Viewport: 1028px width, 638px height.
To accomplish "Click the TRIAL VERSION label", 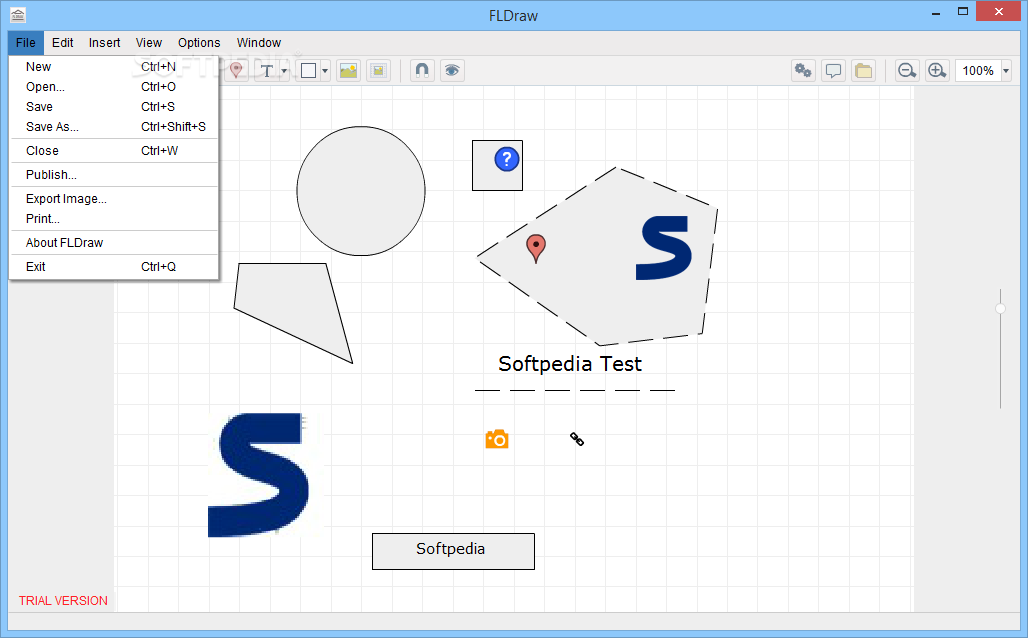I will click(x=63, y=601).
